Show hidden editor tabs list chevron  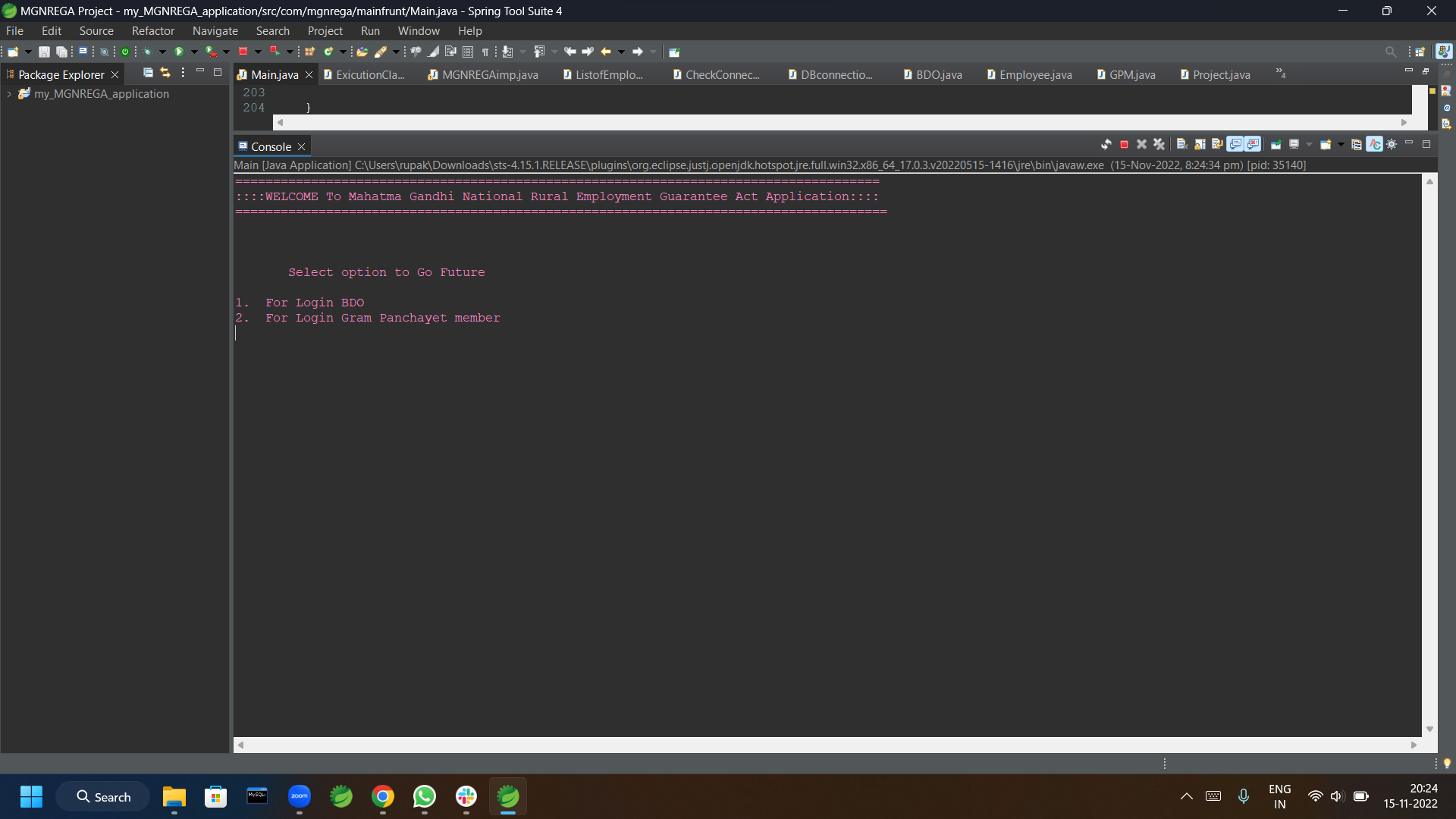pyautogui.click(x=1281, y=74)
